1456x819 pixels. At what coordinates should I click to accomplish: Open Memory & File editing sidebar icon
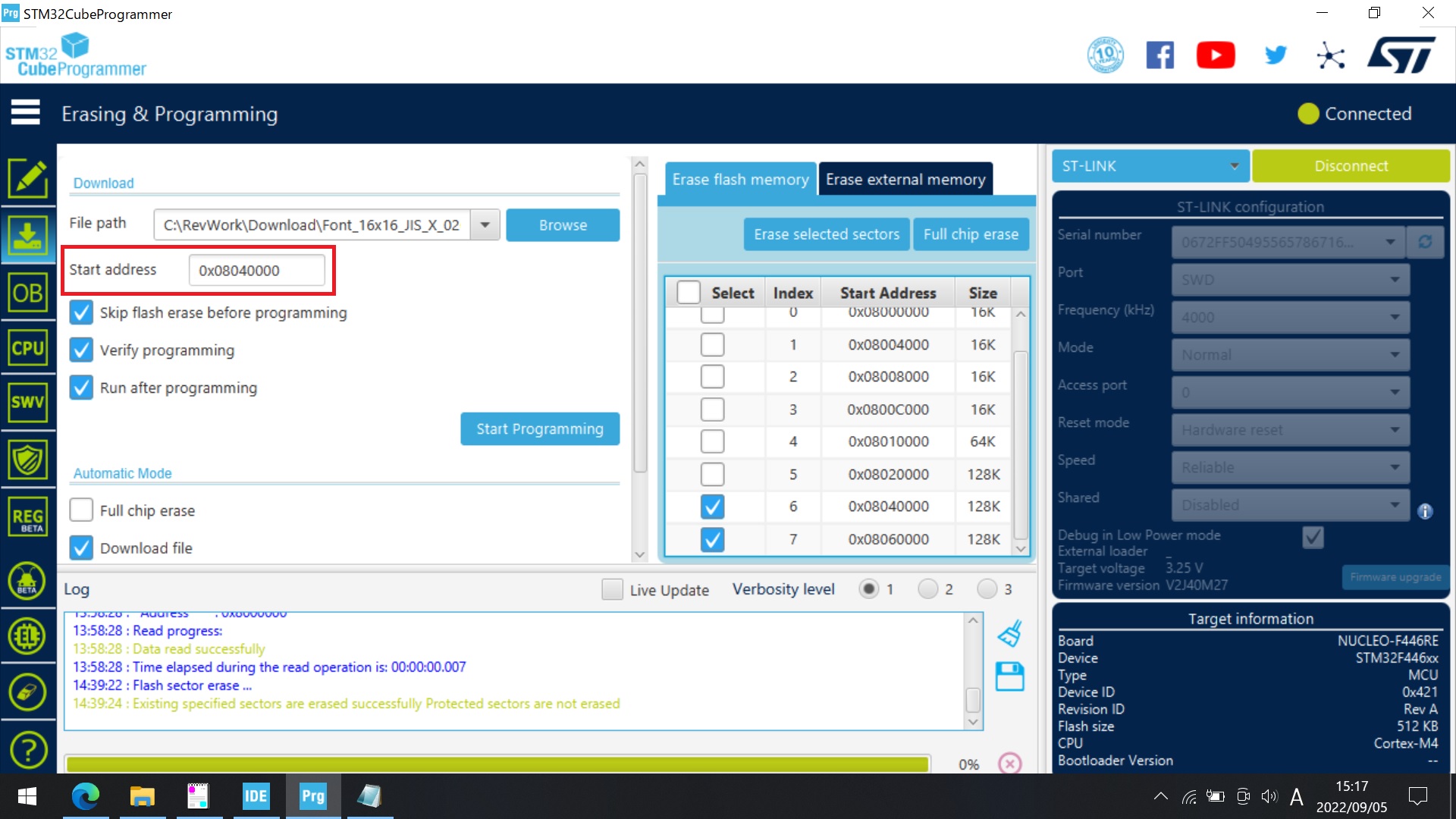click(x=27, y=177)
